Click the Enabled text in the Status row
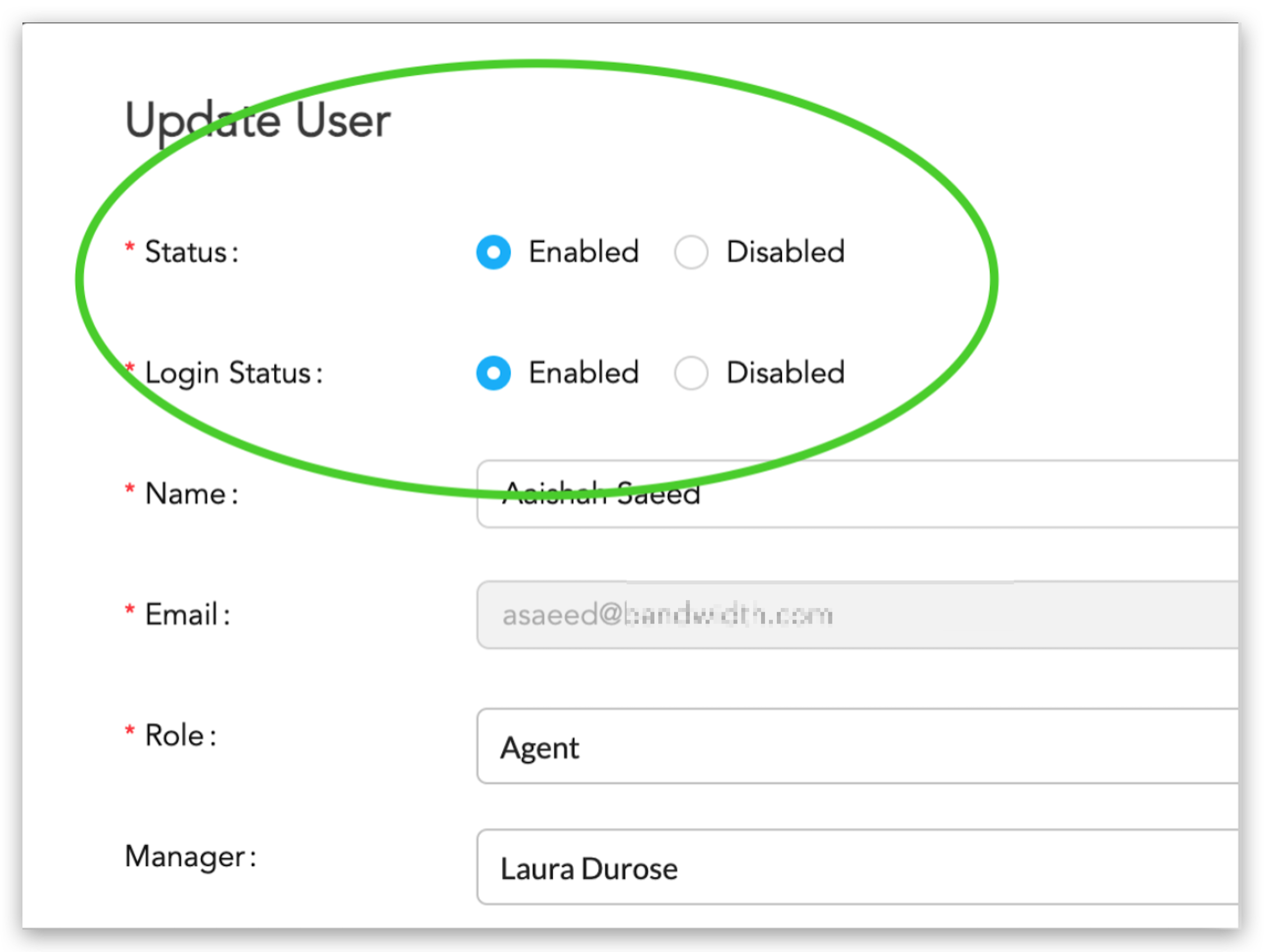1264x952 pixels. click(x=583, y=252)
